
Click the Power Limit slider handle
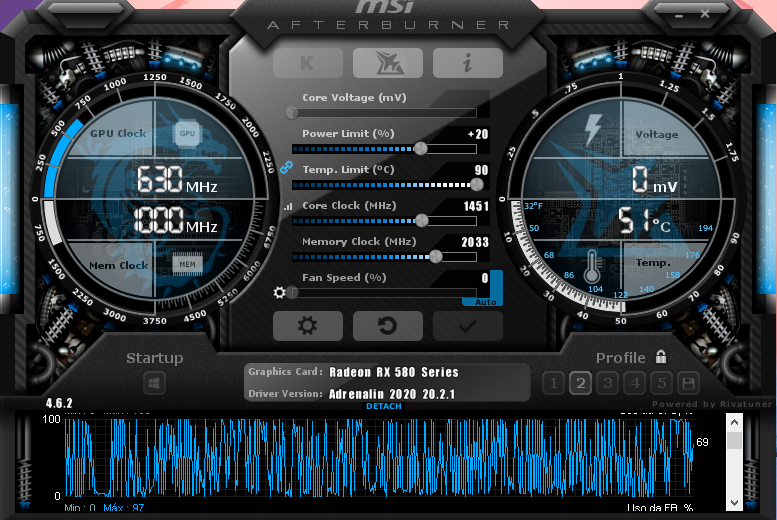click(421, 148)
